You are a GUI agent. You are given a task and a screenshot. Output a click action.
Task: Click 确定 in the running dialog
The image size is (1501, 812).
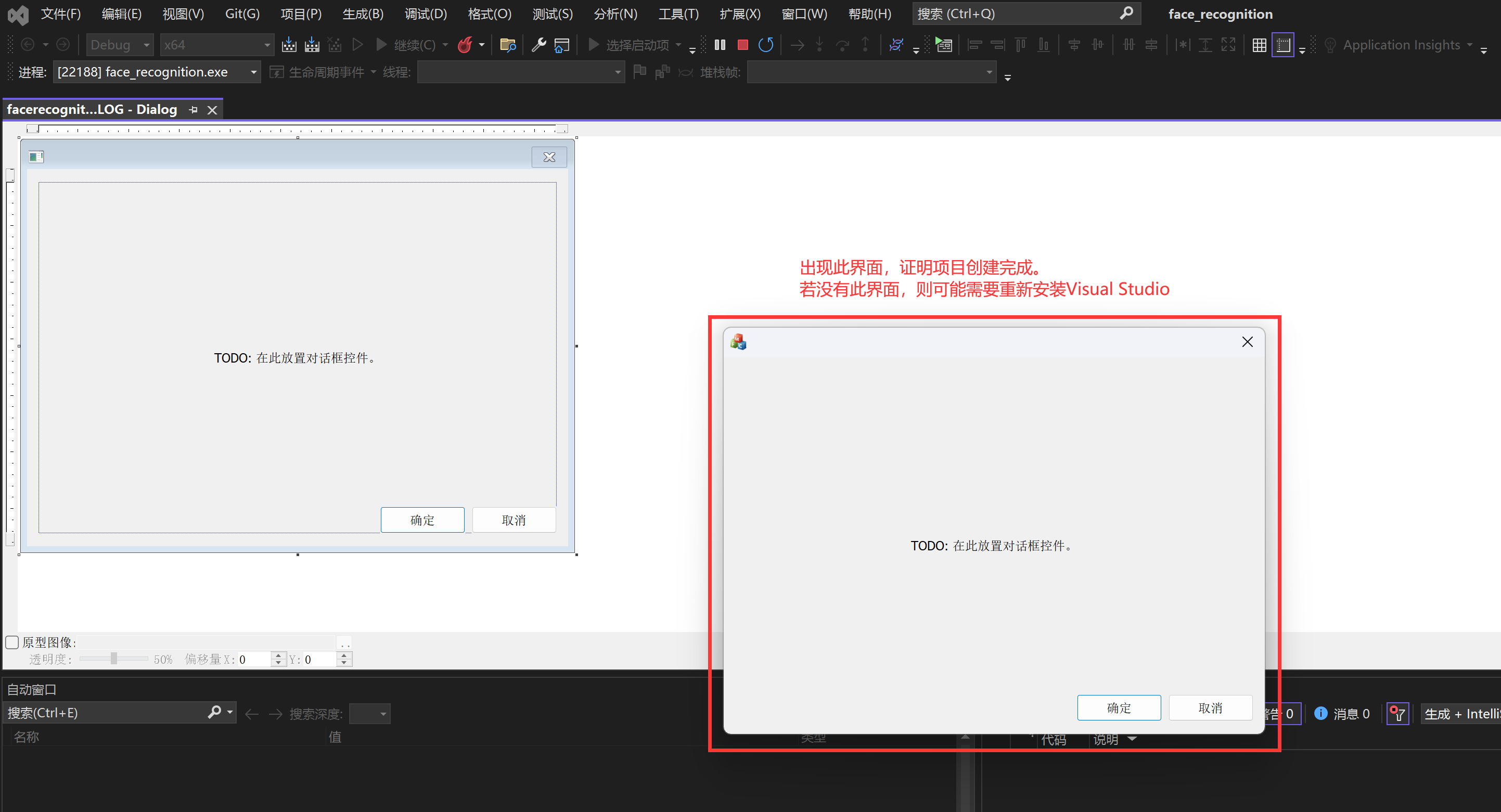1118,707
